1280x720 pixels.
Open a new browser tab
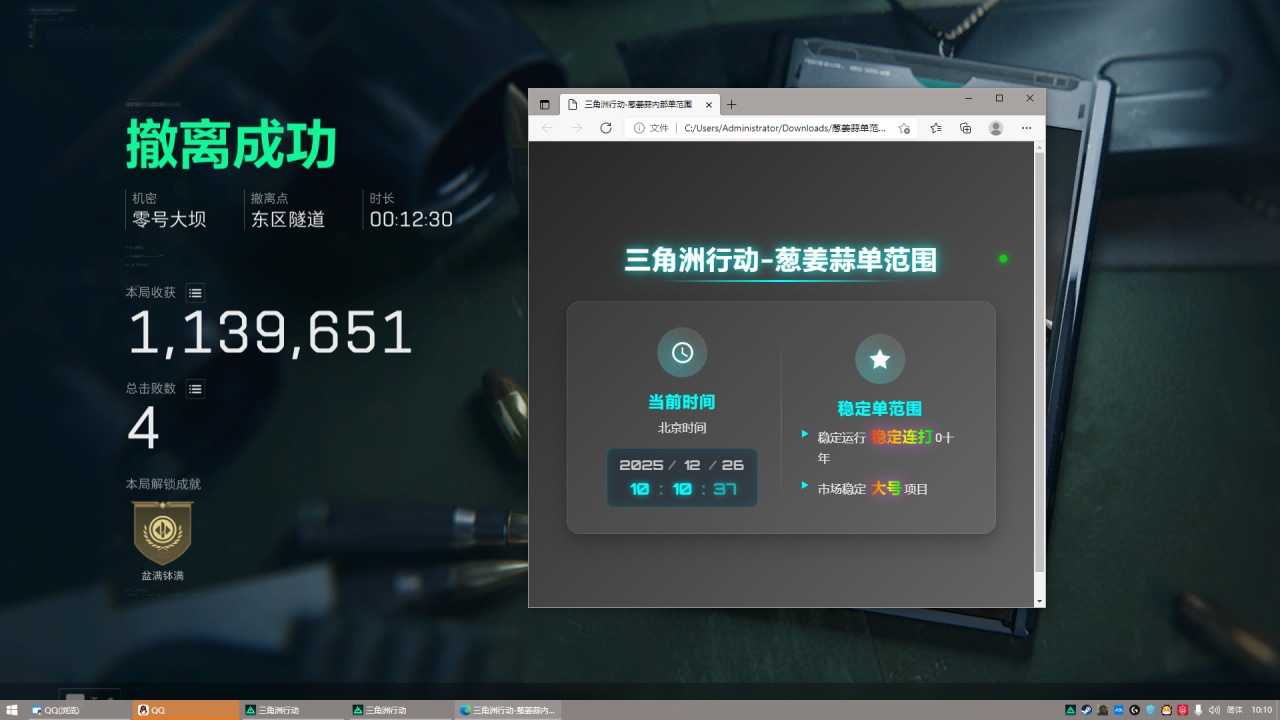tap(731, 104)
